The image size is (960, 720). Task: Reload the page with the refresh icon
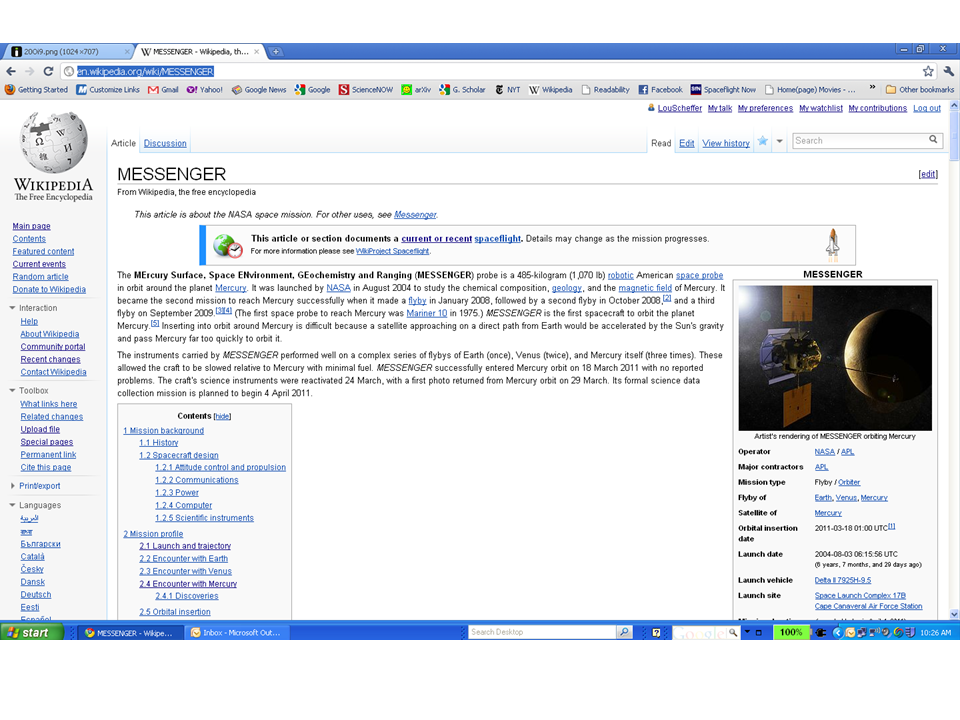pyautogui.click(x=48, y=72)
